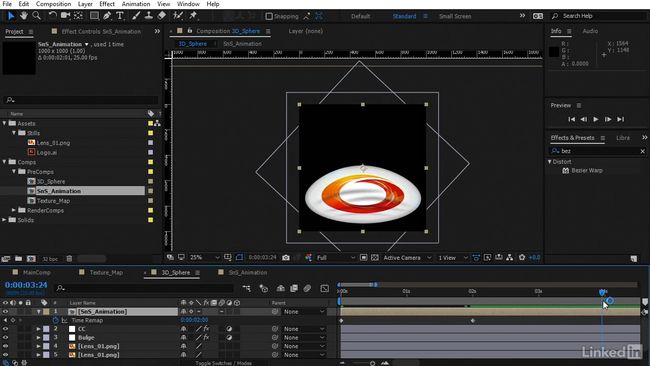Hide the Bulge layer

point(5,337)
